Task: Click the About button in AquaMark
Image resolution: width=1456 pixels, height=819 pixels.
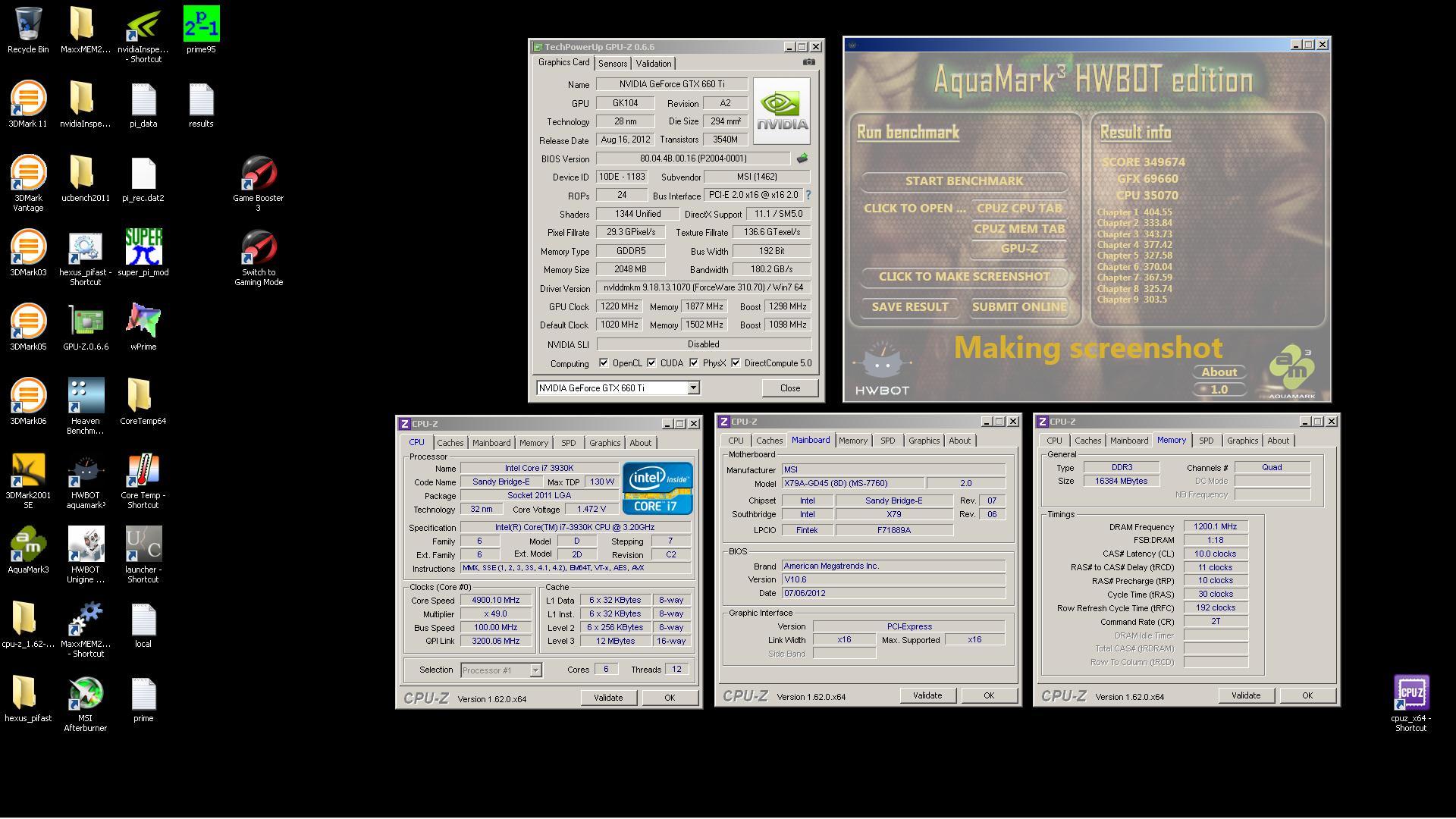Action: [x=1219, y=372]
